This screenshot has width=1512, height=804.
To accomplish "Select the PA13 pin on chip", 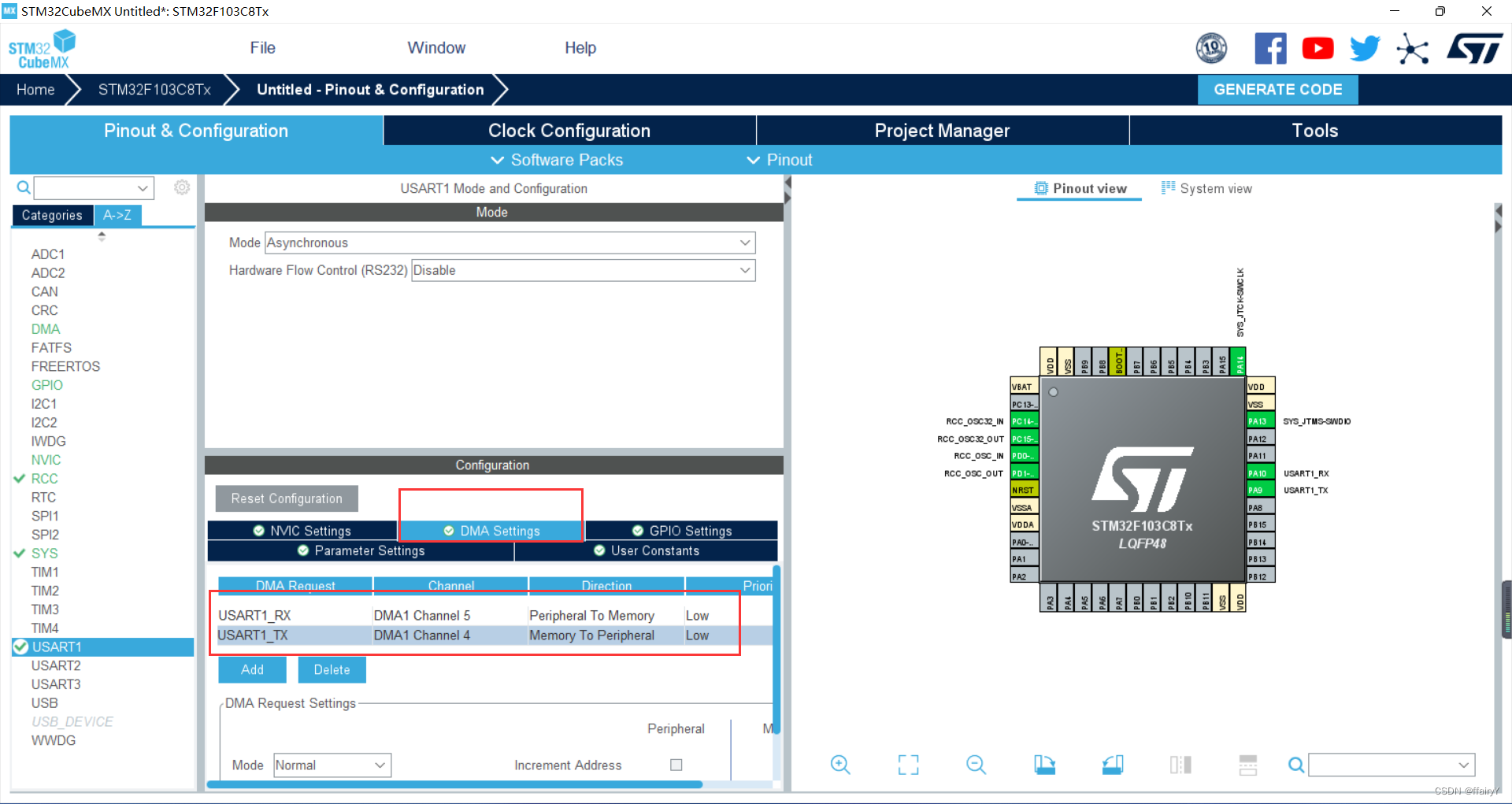I will click(1260, 421).
